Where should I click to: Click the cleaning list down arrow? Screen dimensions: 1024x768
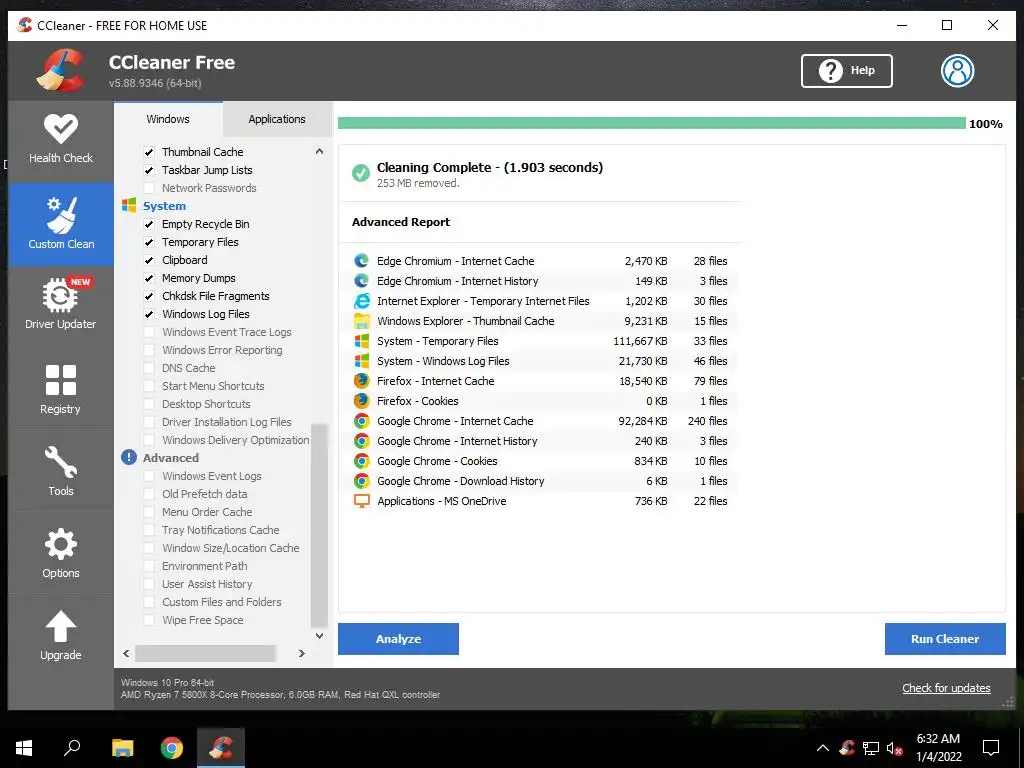click(x=319, y=635)
